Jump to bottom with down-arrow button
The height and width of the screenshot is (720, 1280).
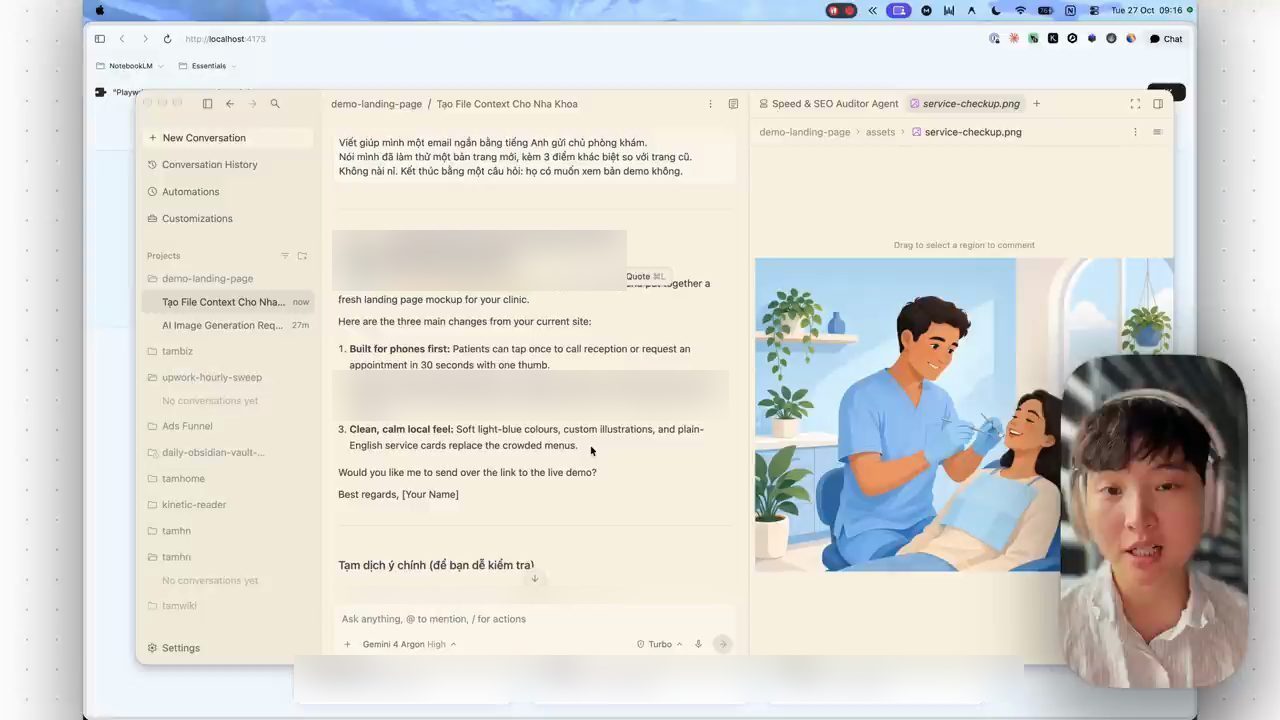535,578
